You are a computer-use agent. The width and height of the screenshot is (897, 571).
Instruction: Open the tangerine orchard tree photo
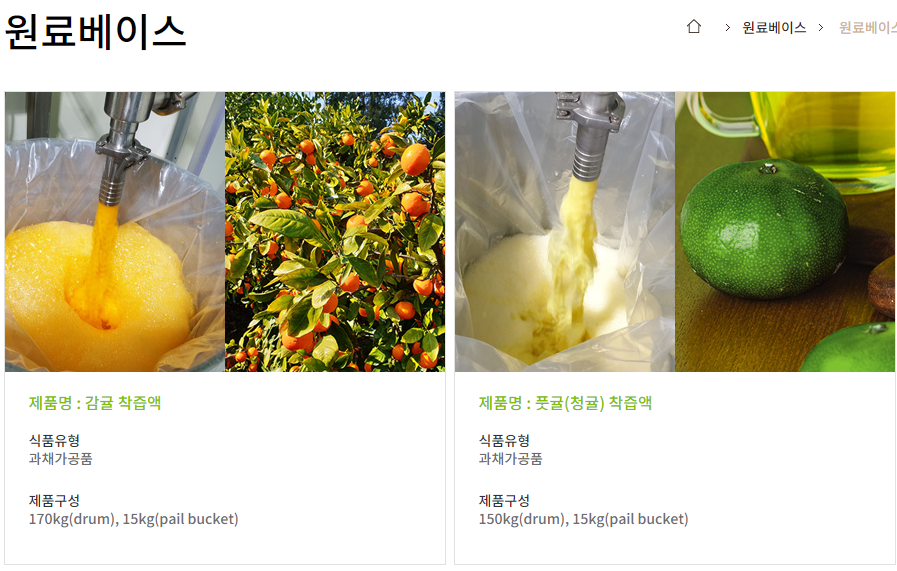coord(335,232)
